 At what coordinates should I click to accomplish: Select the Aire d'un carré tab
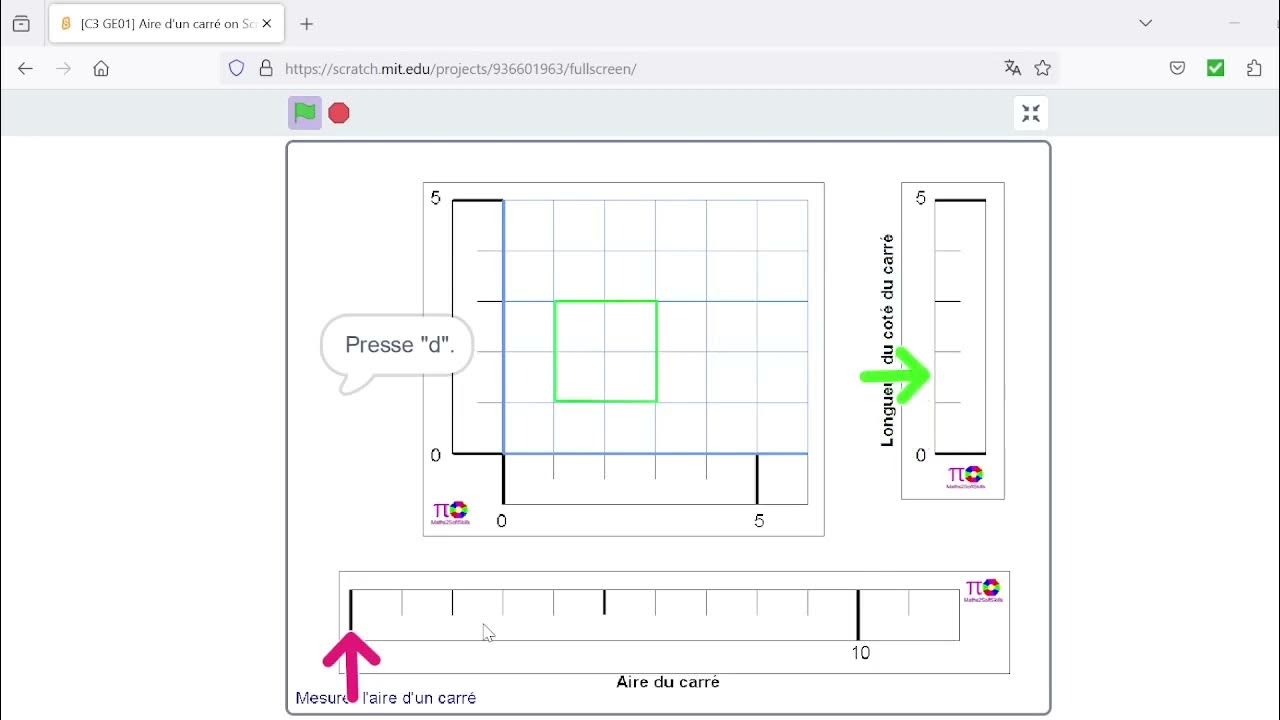(x=167, y=23)
